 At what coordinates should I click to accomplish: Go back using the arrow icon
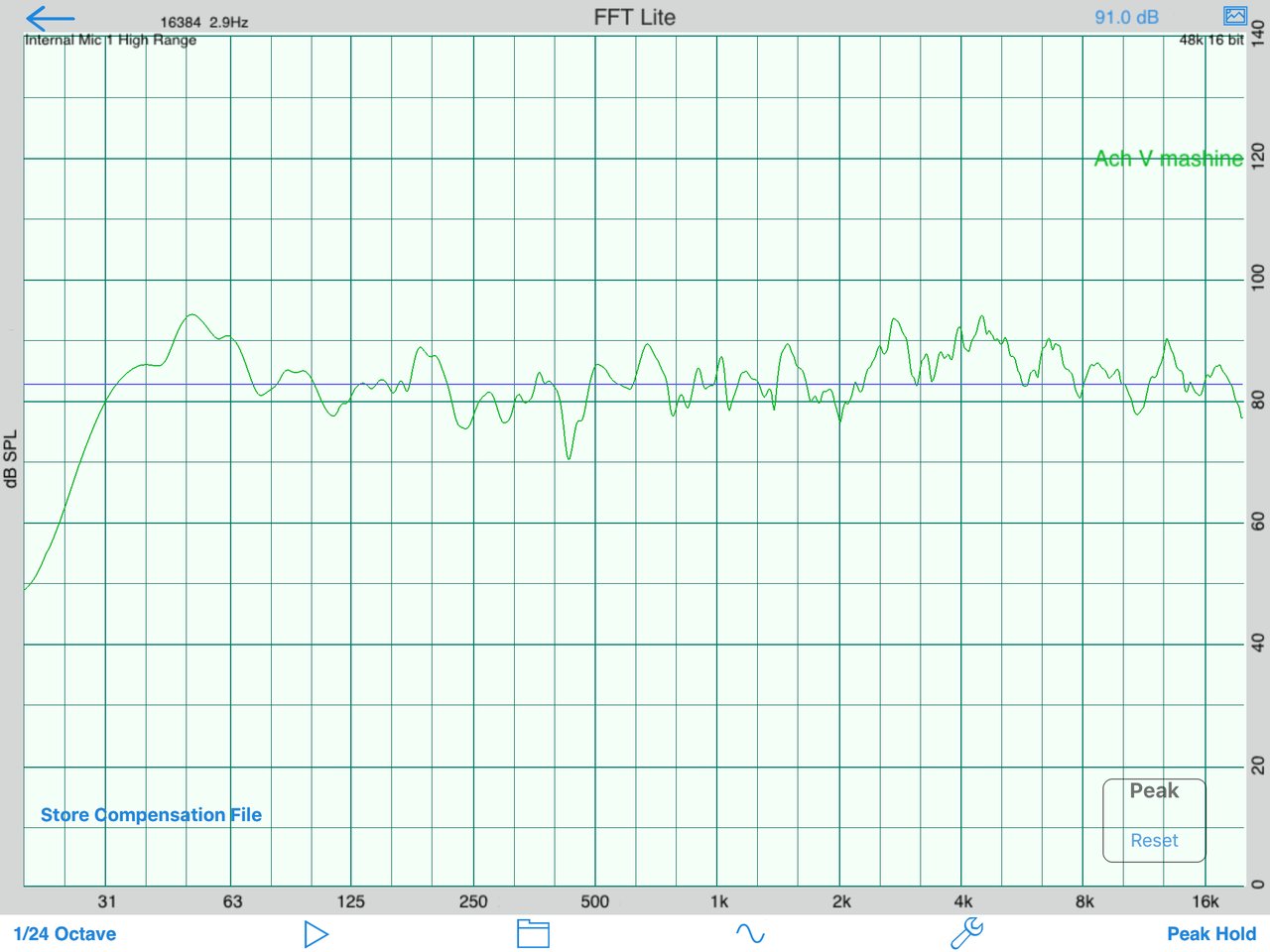[50, 18]
